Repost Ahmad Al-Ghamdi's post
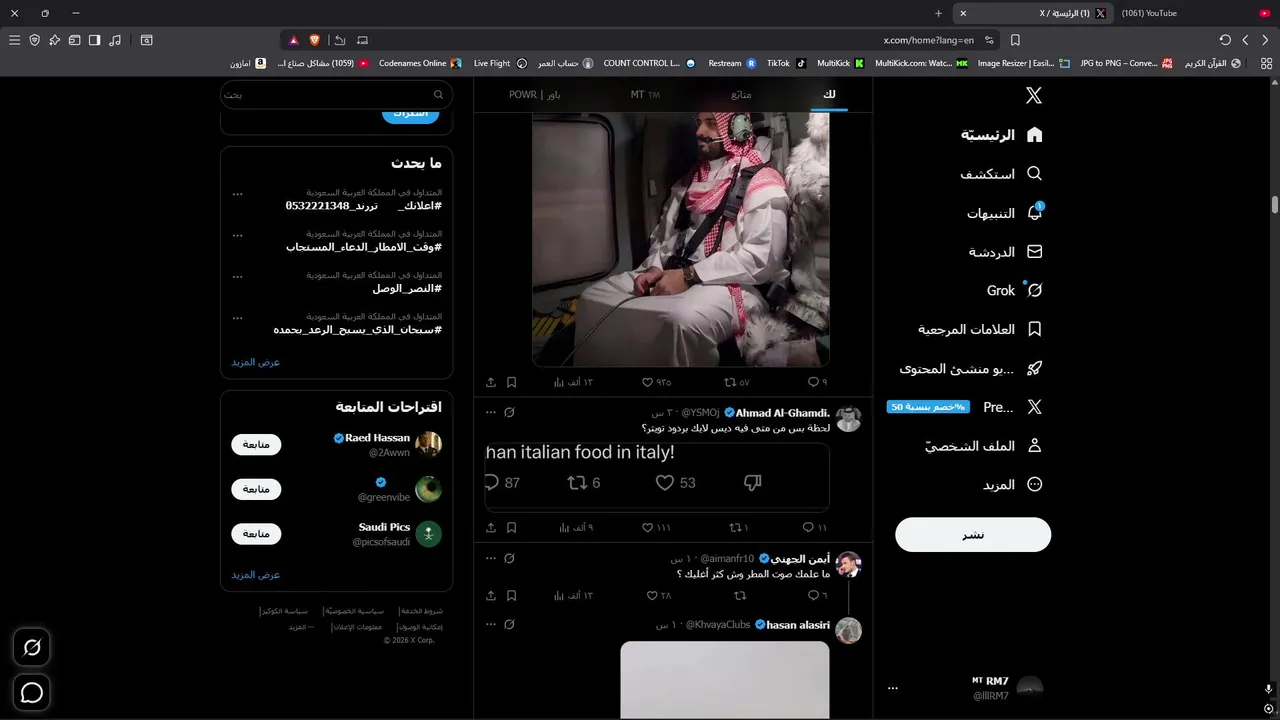 [738, 527]
